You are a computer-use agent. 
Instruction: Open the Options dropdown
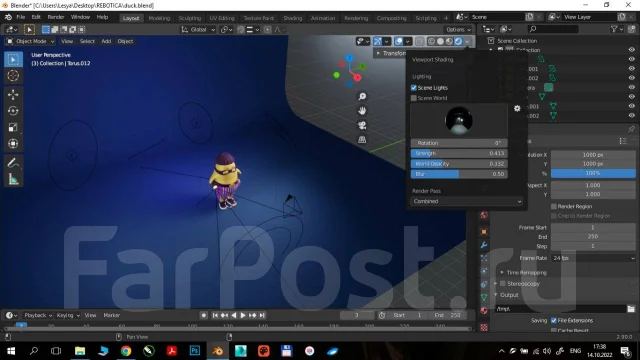pos(458,29)
